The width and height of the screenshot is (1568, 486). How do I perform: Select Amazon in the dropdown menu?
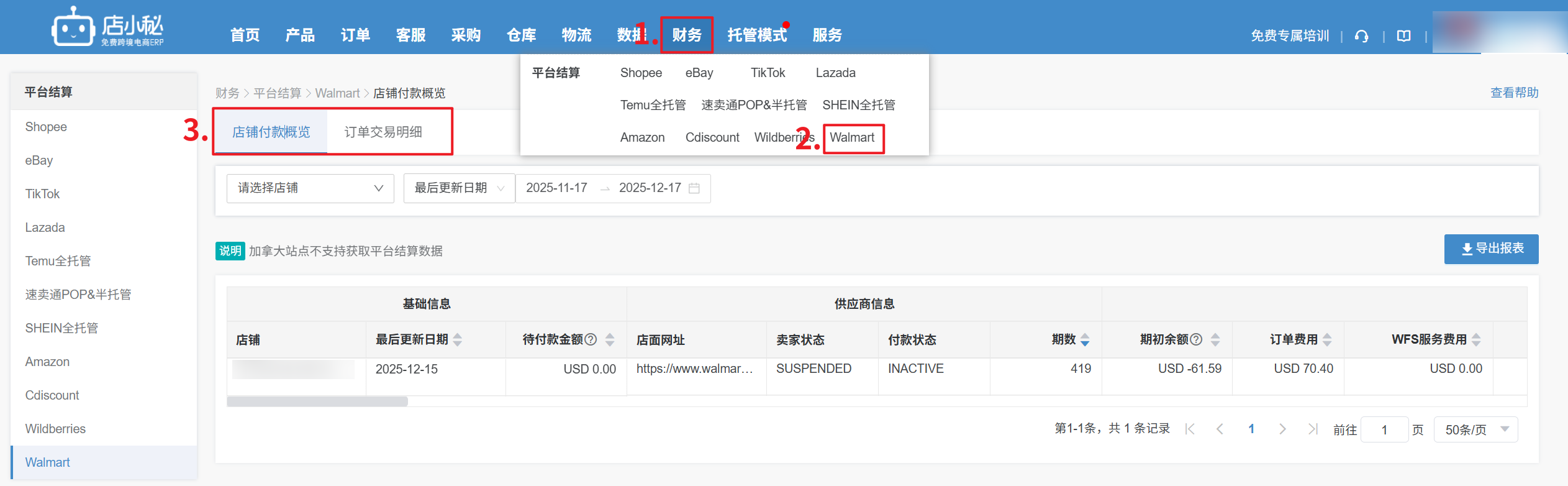(x=642, y=137)
